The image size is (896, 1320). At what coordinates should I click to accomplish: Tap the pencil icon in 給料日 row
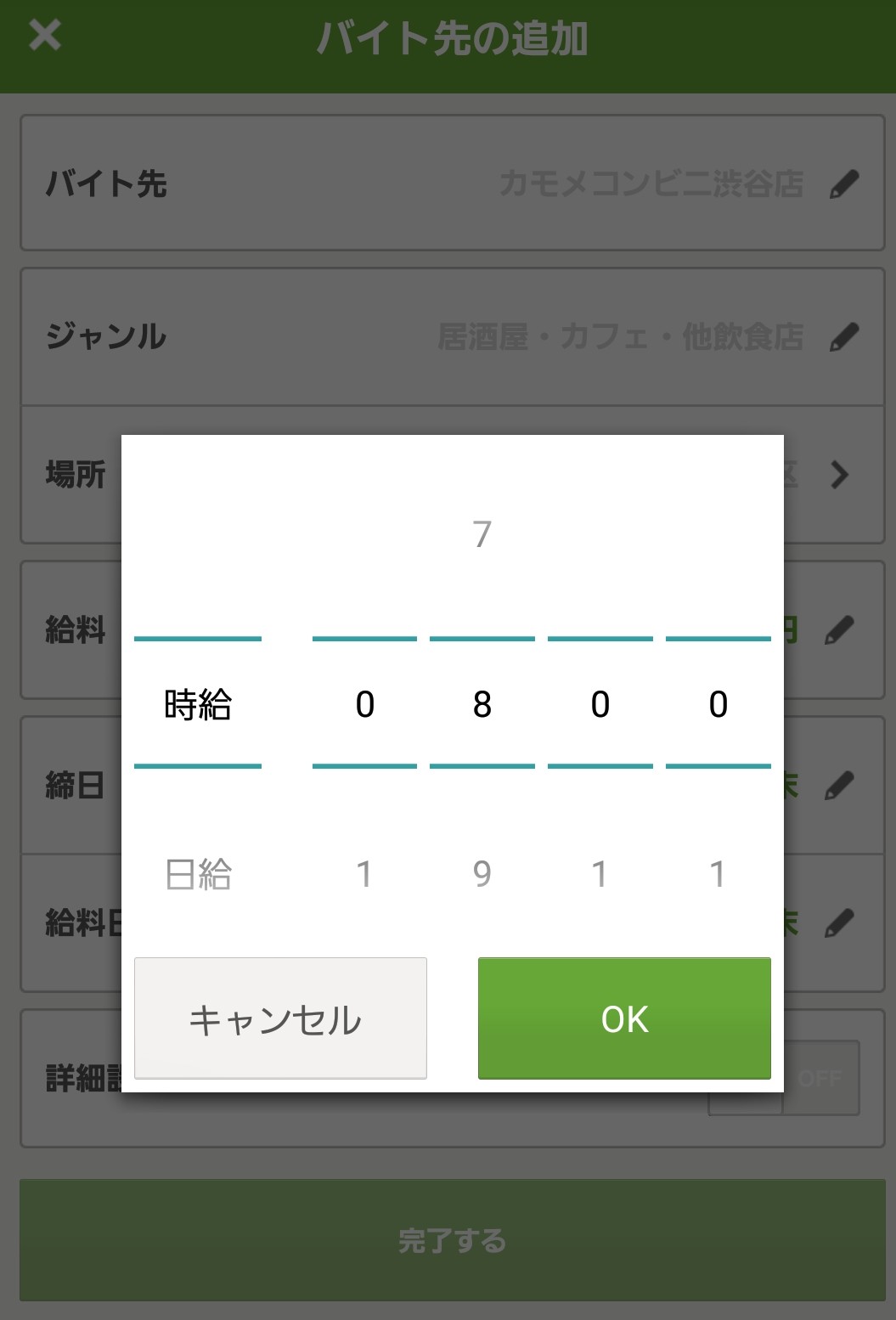pyautogui.click(x=839, y=922)
